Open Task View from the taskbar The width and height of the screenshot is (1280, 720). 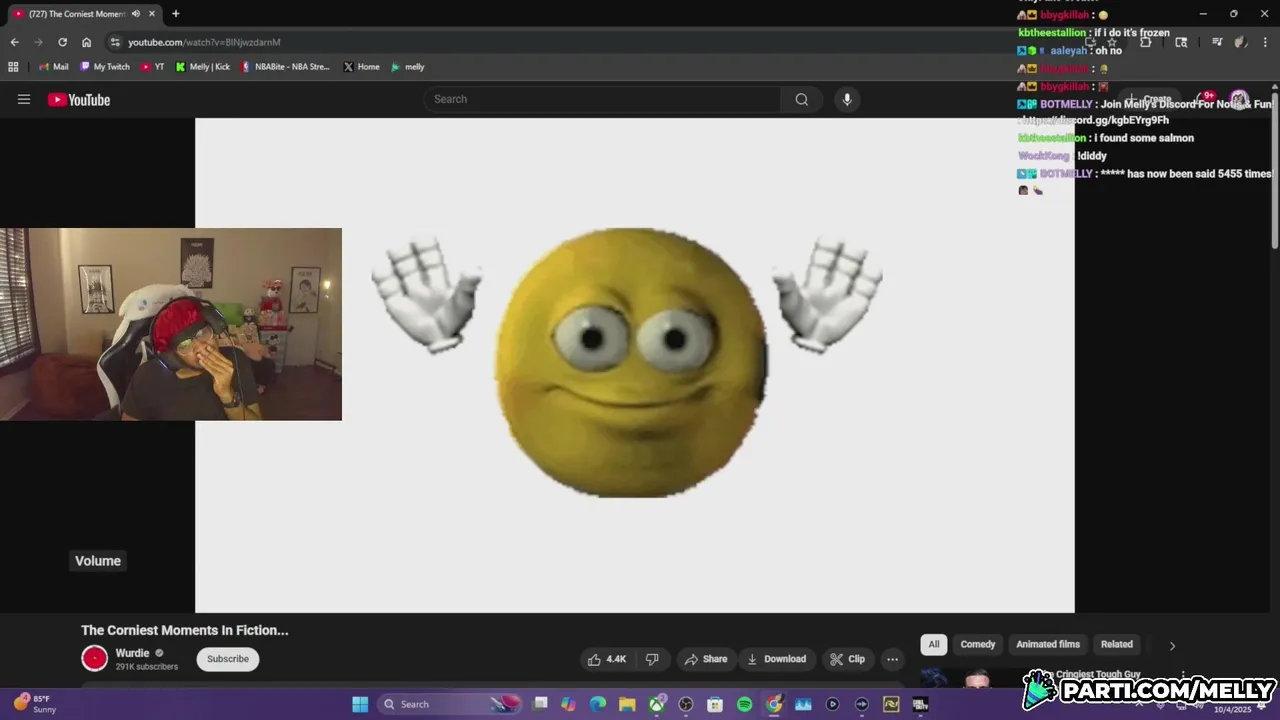(x=540, y=704)
